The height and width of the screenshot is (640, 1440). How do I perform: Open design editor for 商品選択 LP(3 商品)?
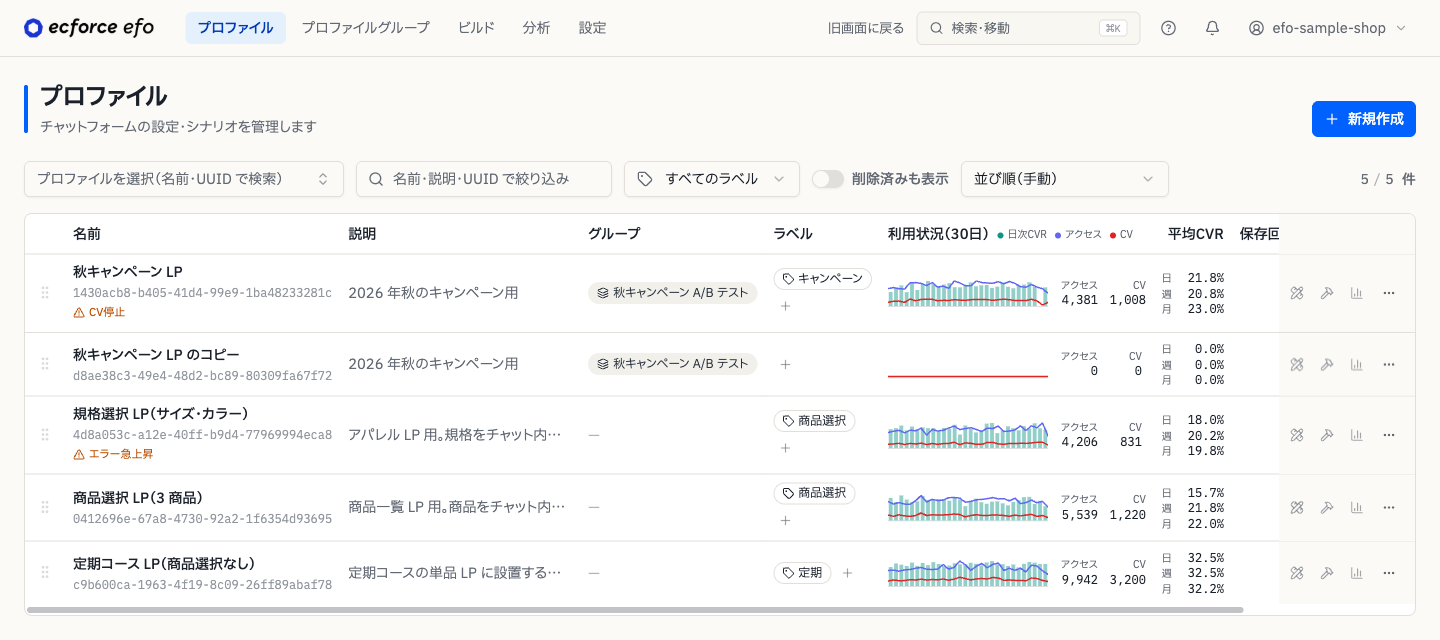(x=1297, y=508)
